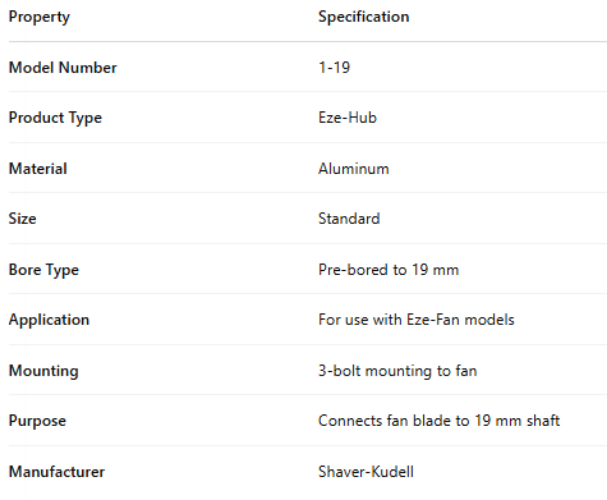This screenshot has height=500, width=607.
Task: Select the Model Number label cell
Action: [x=62, y=68]
